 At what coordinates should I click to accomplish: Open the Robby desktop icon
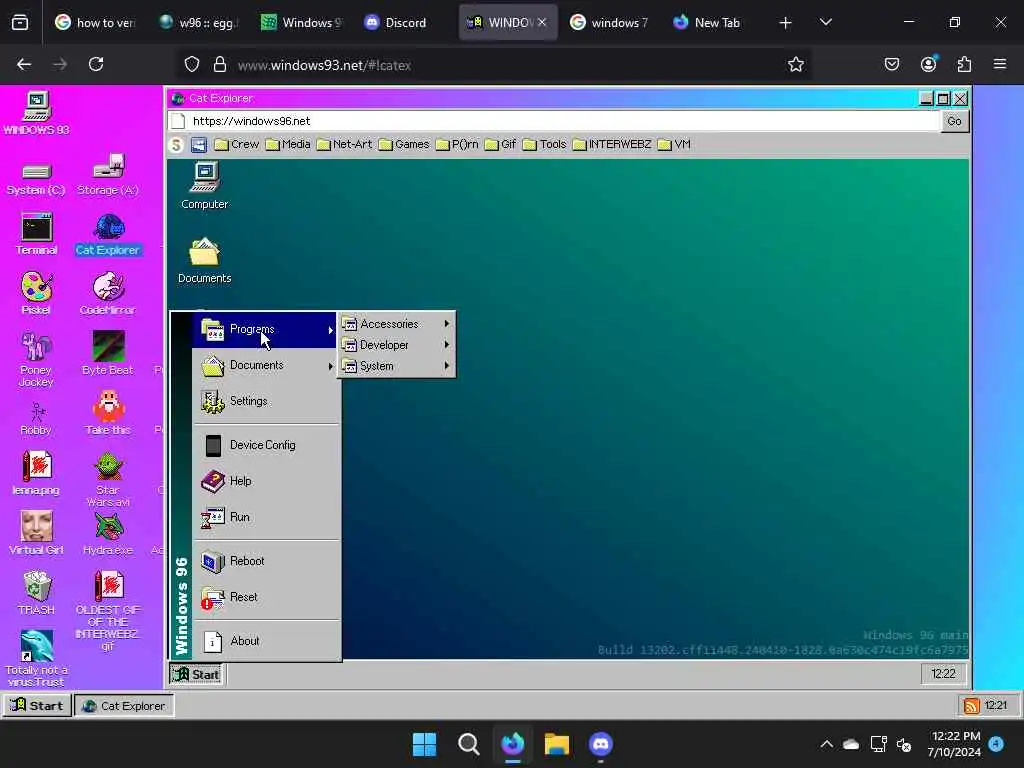[36, 419]
